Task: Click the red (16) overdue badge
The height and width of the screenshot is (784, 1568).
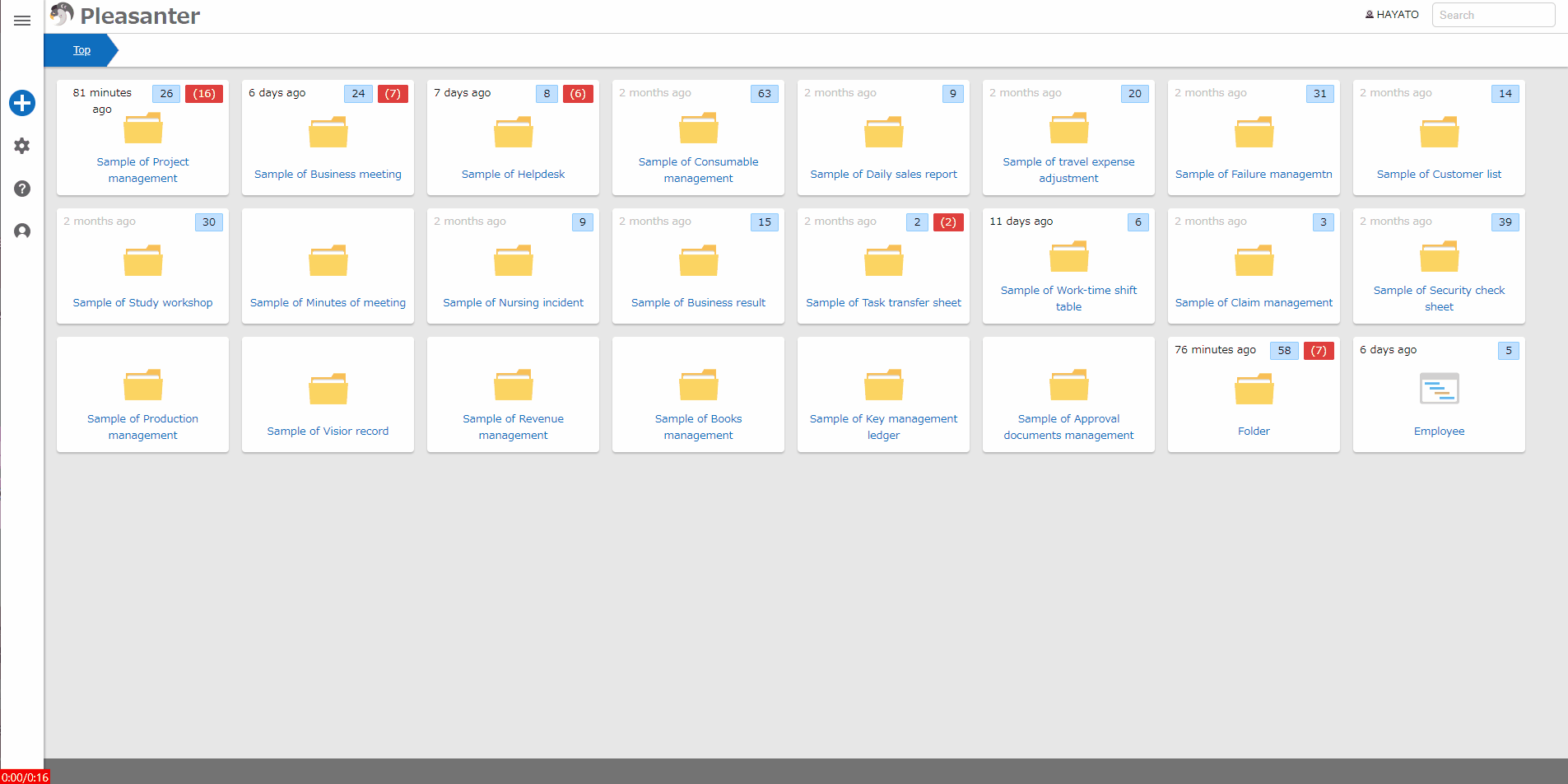Action: (204, 93)
